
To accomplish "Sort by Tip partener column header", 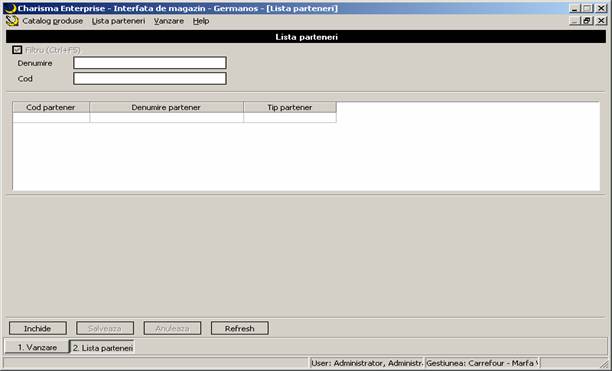I will [x=290, y=107].
